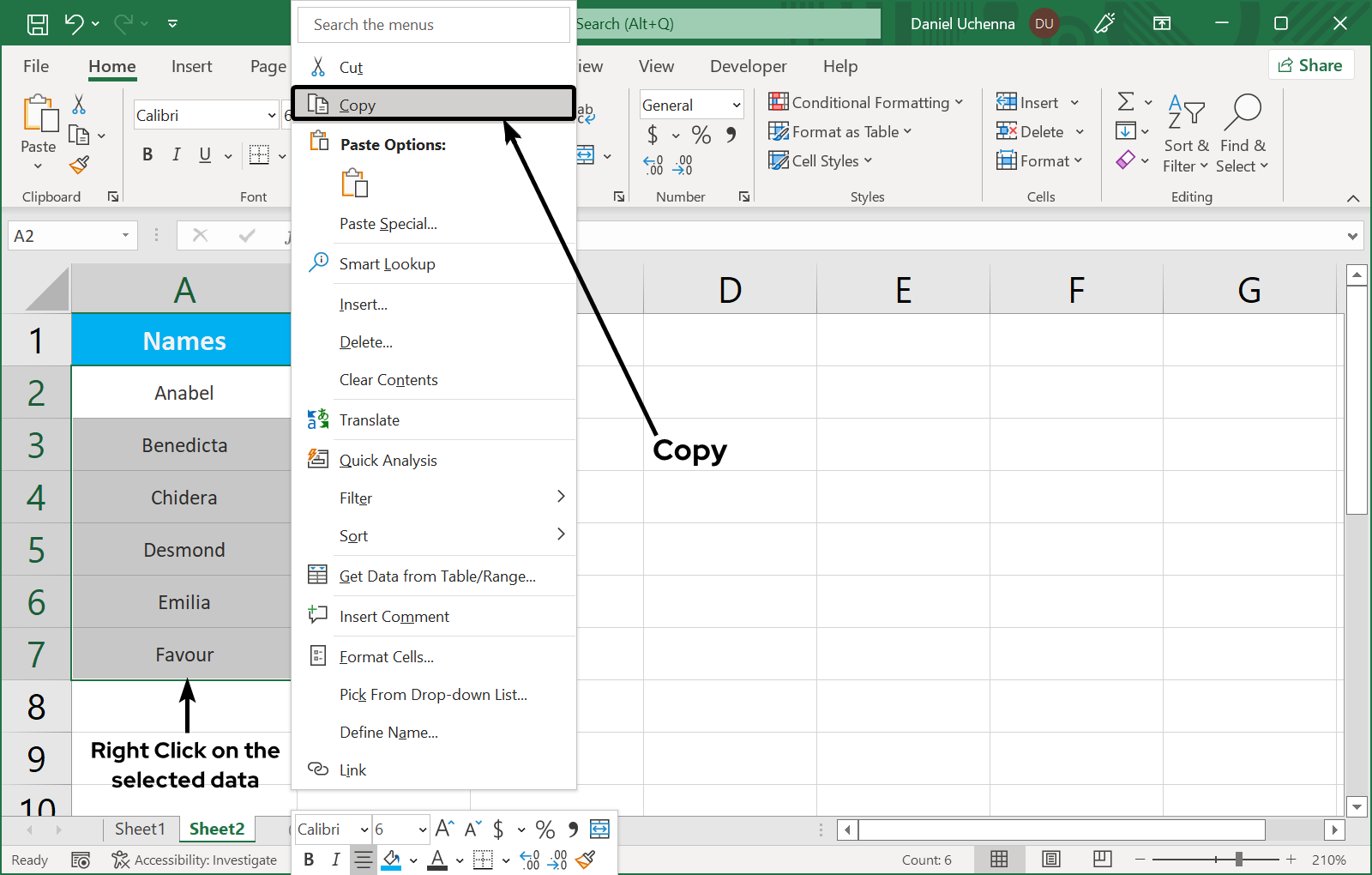Click the zoom slider handle
This screenshot has height=875, width=1372.
click(x=1239, y=859)
